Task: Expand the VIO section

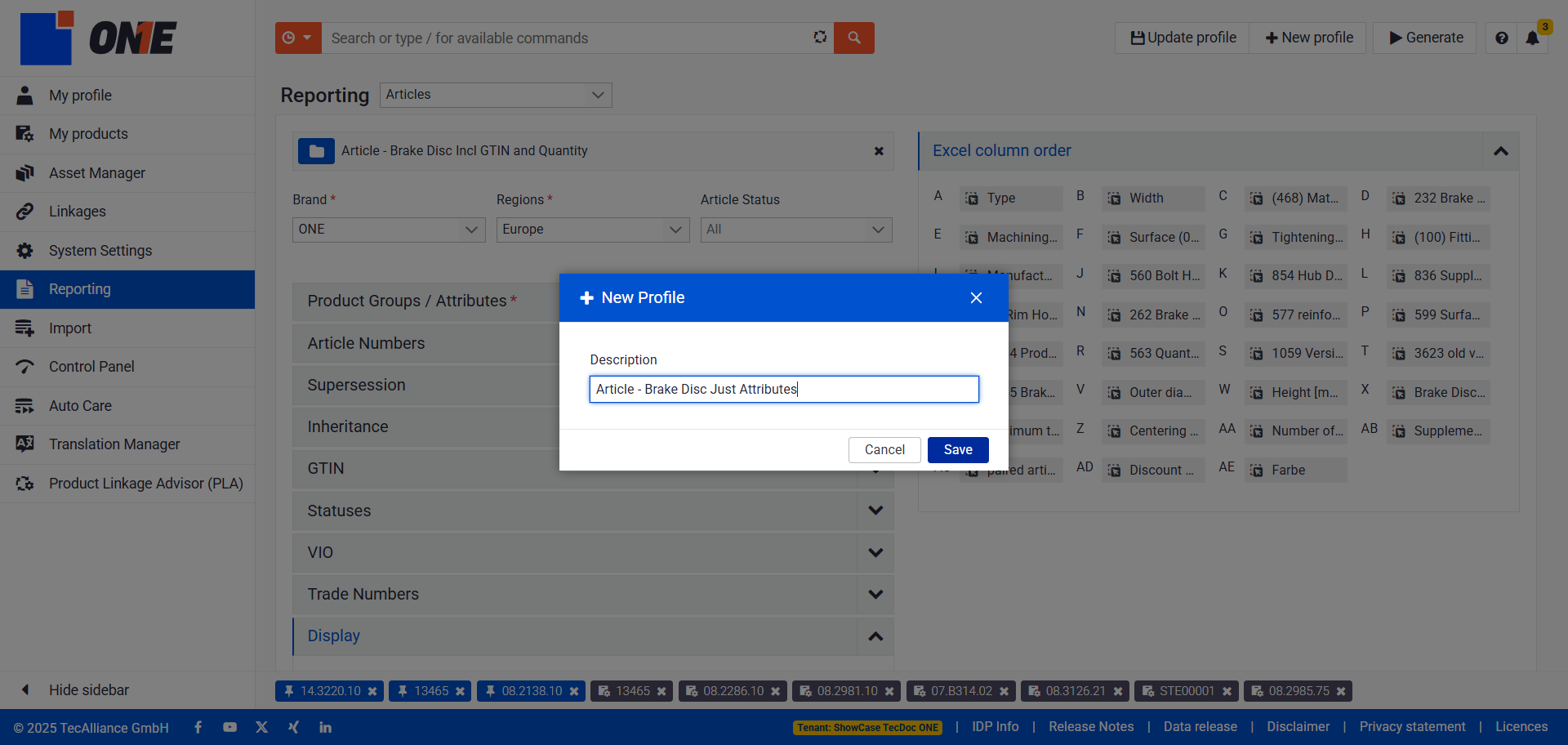Action: coord(875,553)
